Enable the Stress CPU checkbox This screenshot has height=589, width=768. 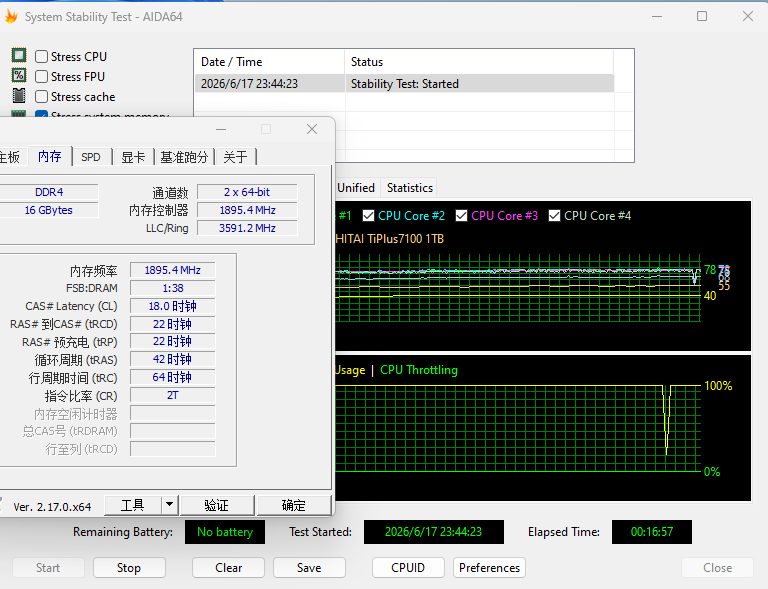(x=42, y=57)
